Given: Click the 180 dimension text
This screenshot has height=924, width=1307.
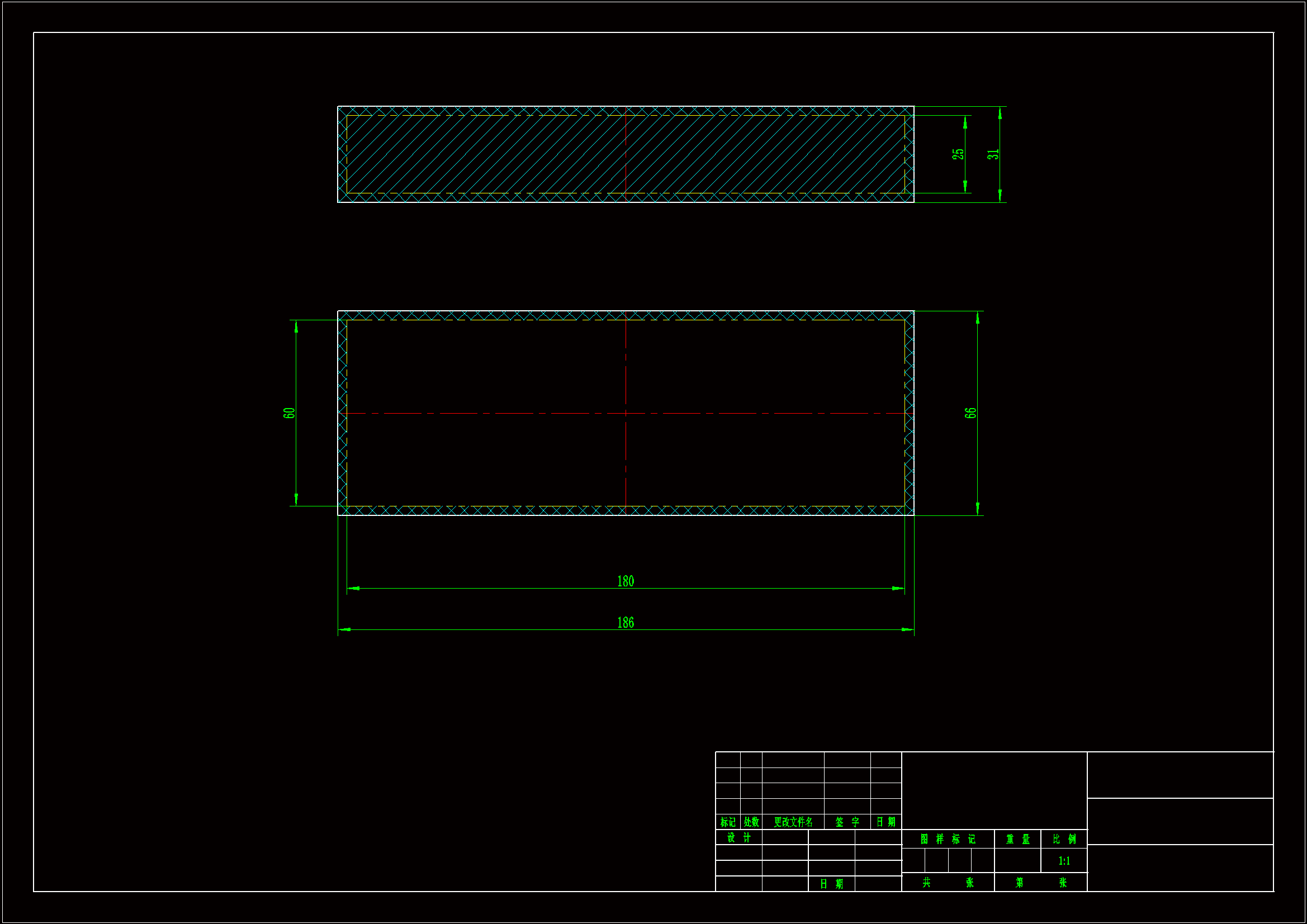Looking at the screenshot, I should pos(625,581).
